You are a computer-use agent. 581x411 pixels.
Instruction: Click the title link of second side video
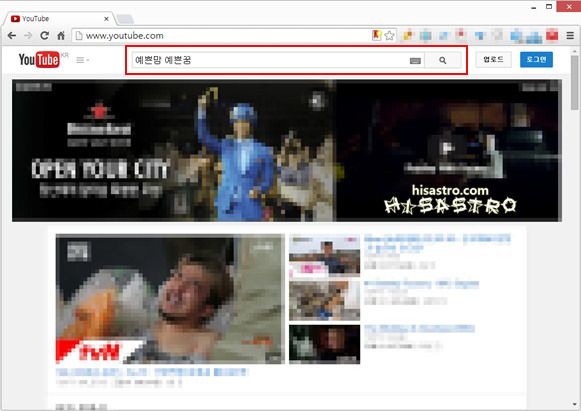421,284
